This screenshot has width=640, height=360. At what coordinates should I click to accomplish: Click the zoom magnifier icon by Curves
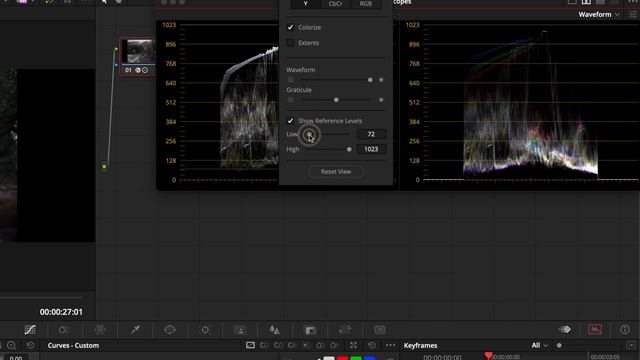(x=11, y=345)
